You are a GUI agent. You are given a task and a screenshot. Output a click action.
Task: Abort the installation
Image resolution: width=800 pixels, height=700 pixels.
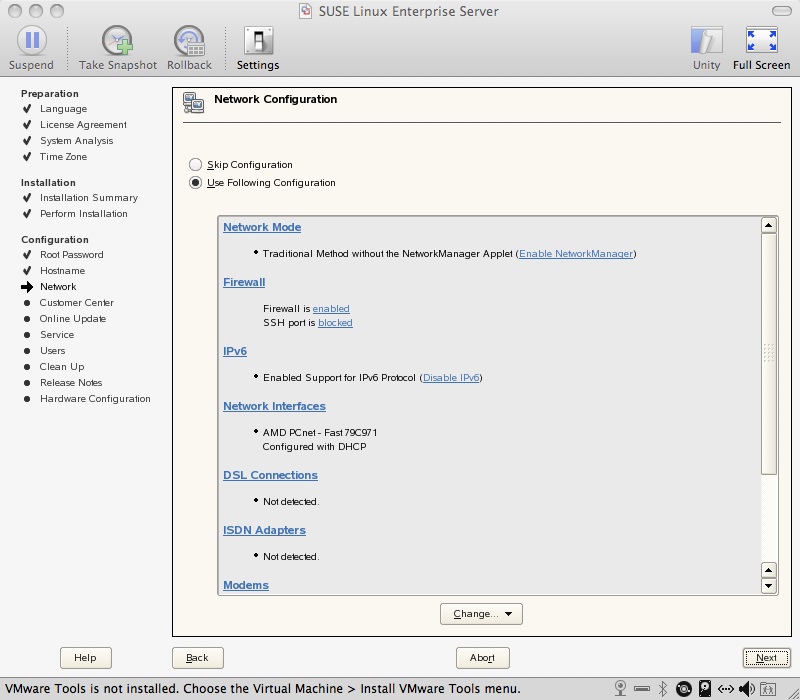click(482, 658)
